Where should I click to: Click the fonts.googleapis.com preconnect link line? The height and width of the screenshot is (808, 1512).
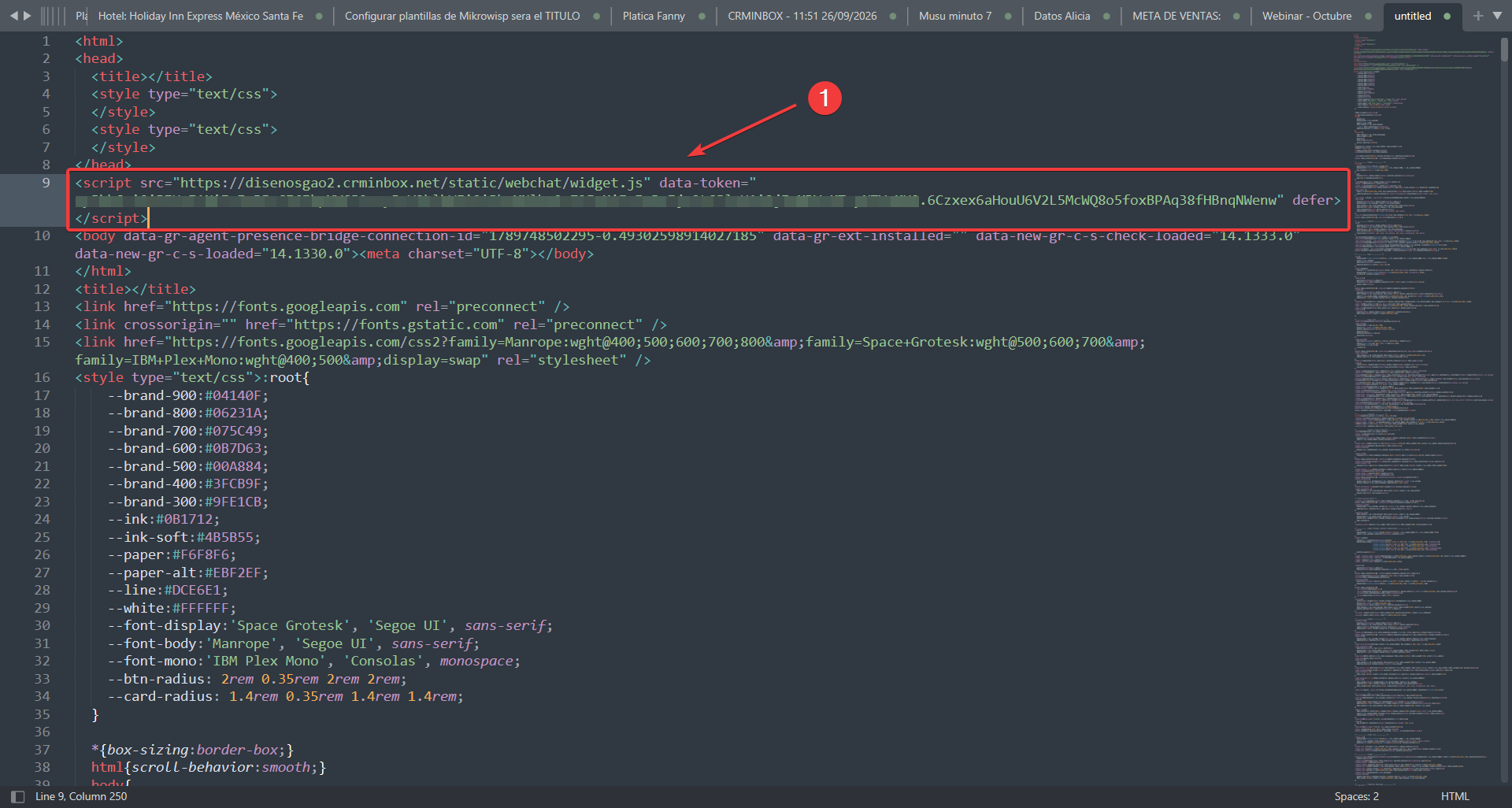322,306
